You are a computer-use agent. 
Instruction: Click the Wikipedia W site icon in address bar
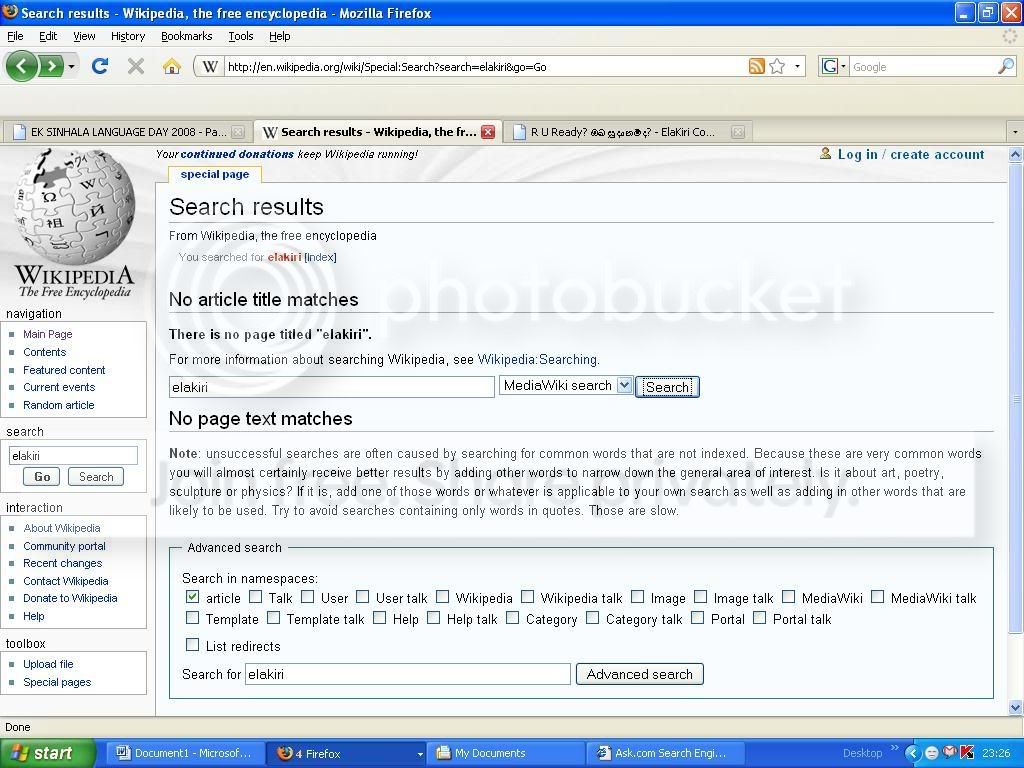coord(210,66)
